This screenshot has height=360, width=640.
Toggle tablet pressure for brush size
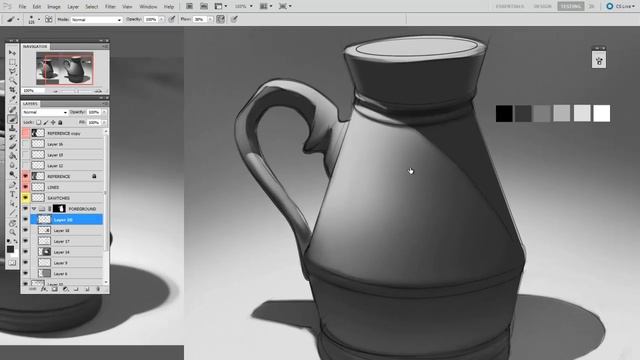tap(234, 19)
